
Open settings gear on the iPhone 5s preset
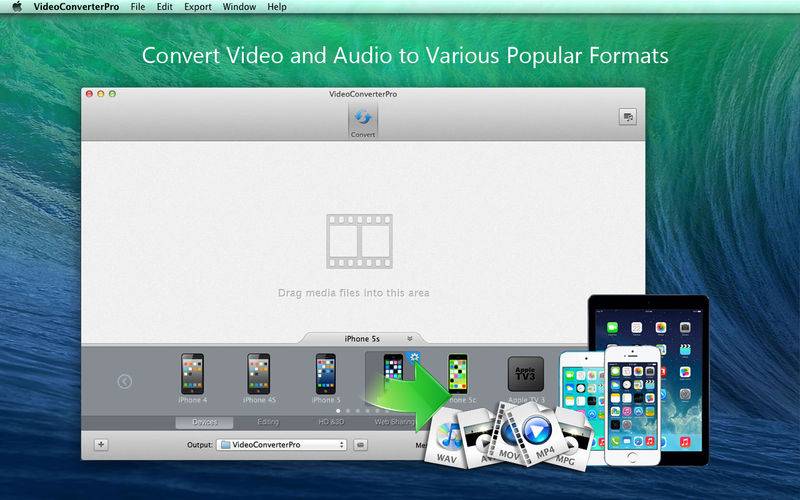click(415, 357)
